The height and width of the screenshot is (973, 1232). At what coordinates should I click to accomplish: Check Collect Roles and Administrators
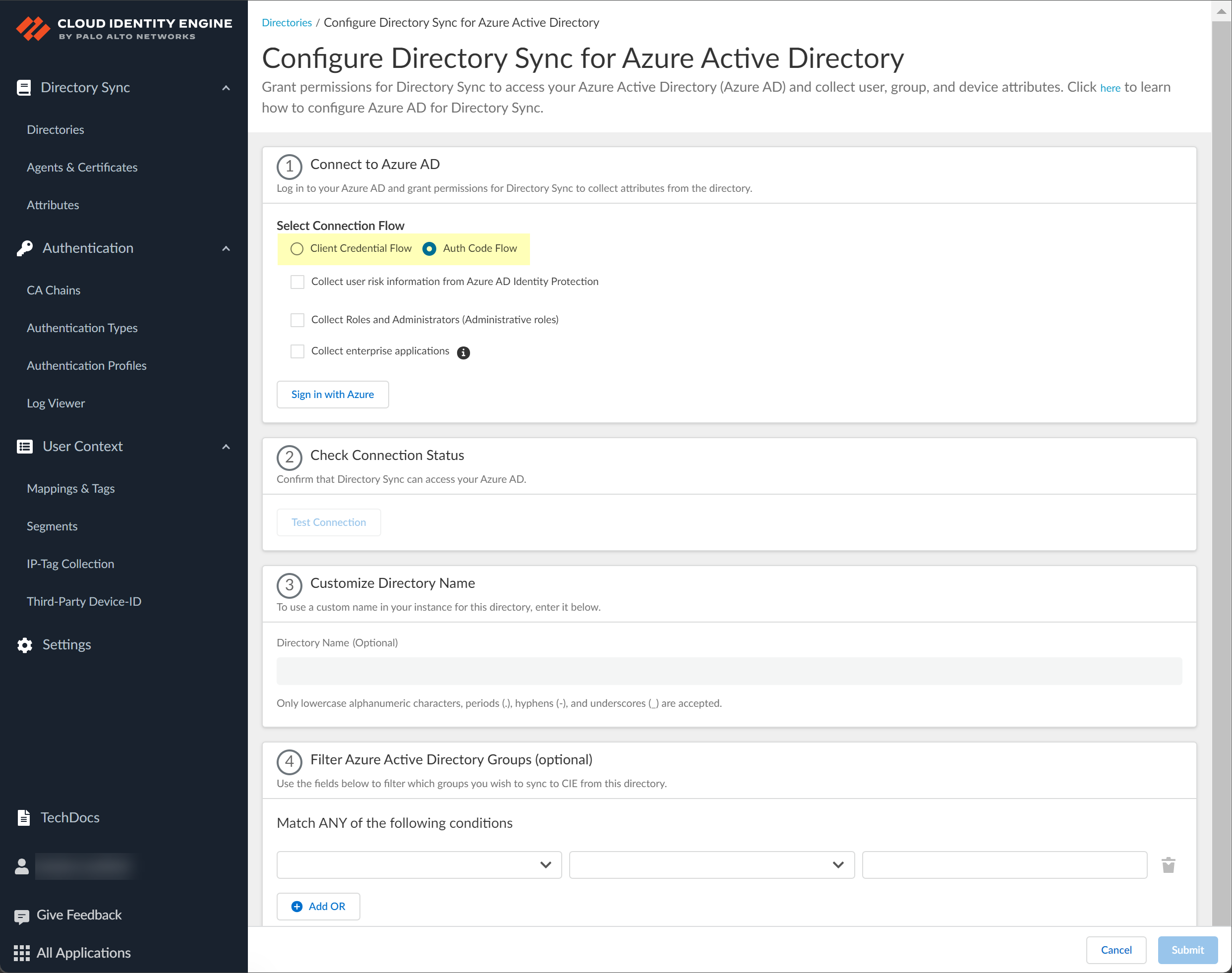[x=297, y=320]
